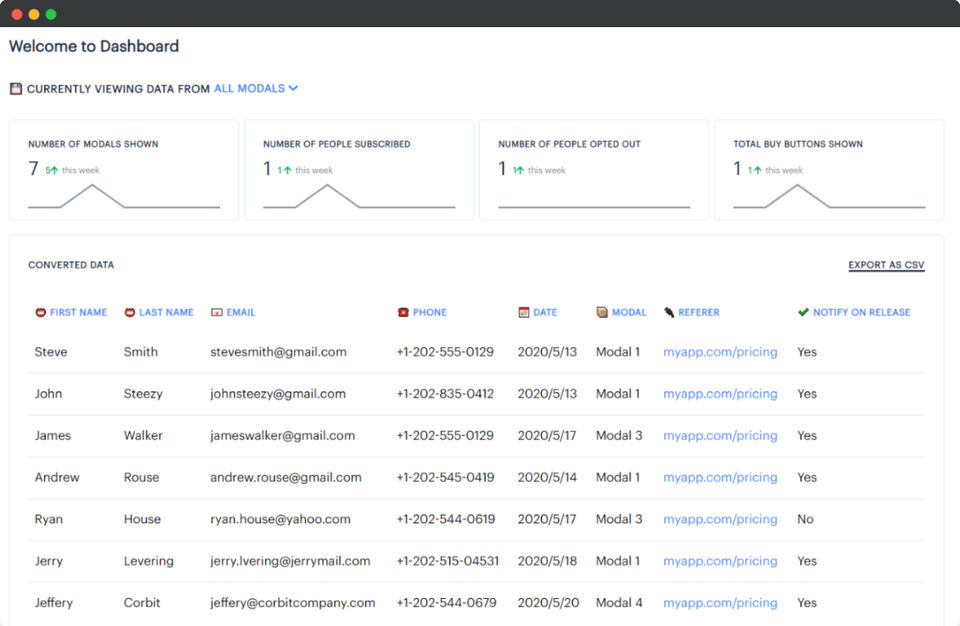
Task: Click phone number +1-202-515-04531
Action: click(448, 561)
